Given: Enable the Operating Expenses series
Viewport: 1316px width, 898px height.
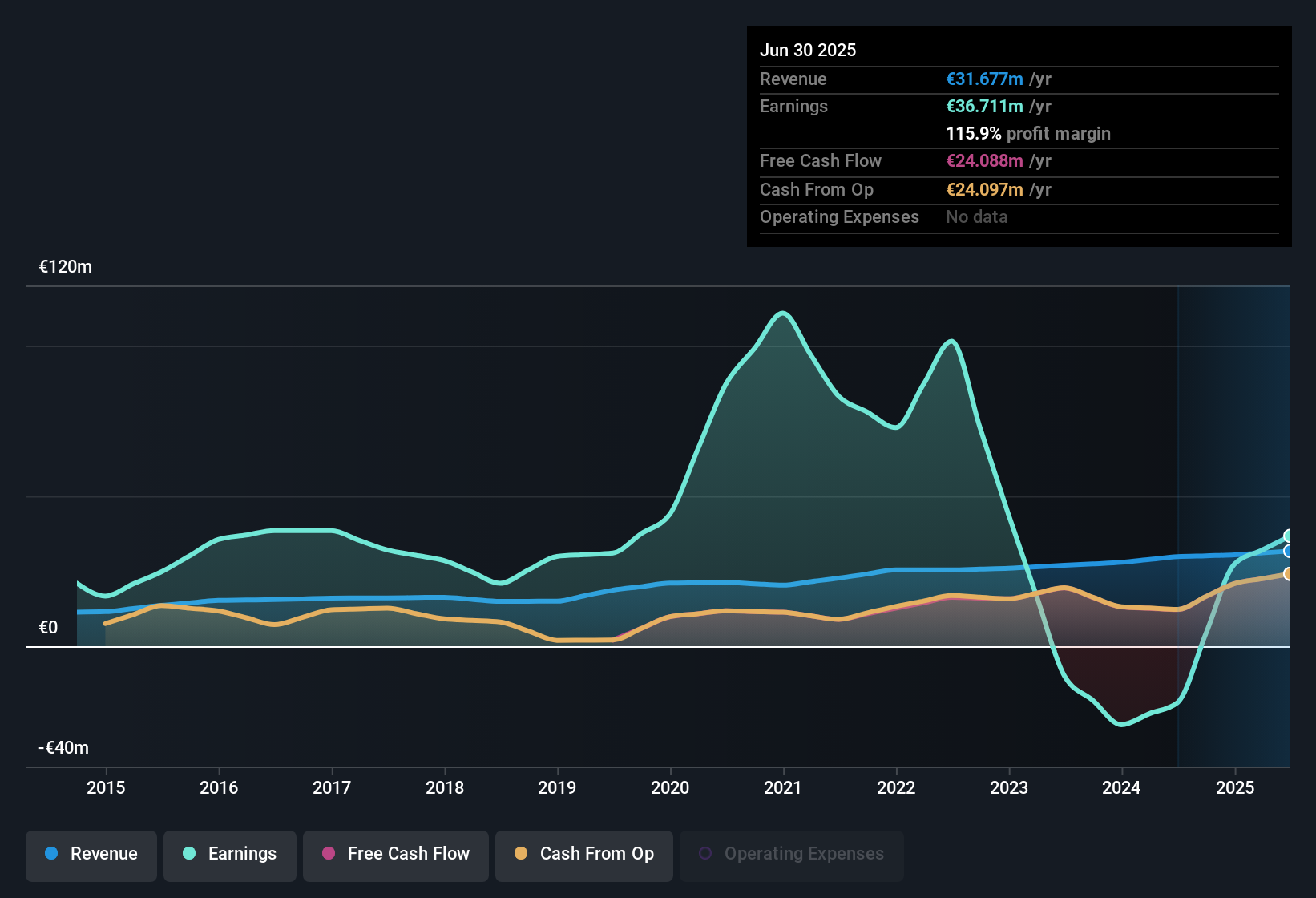Looking at the screenshot, I should tap(792, 854).
